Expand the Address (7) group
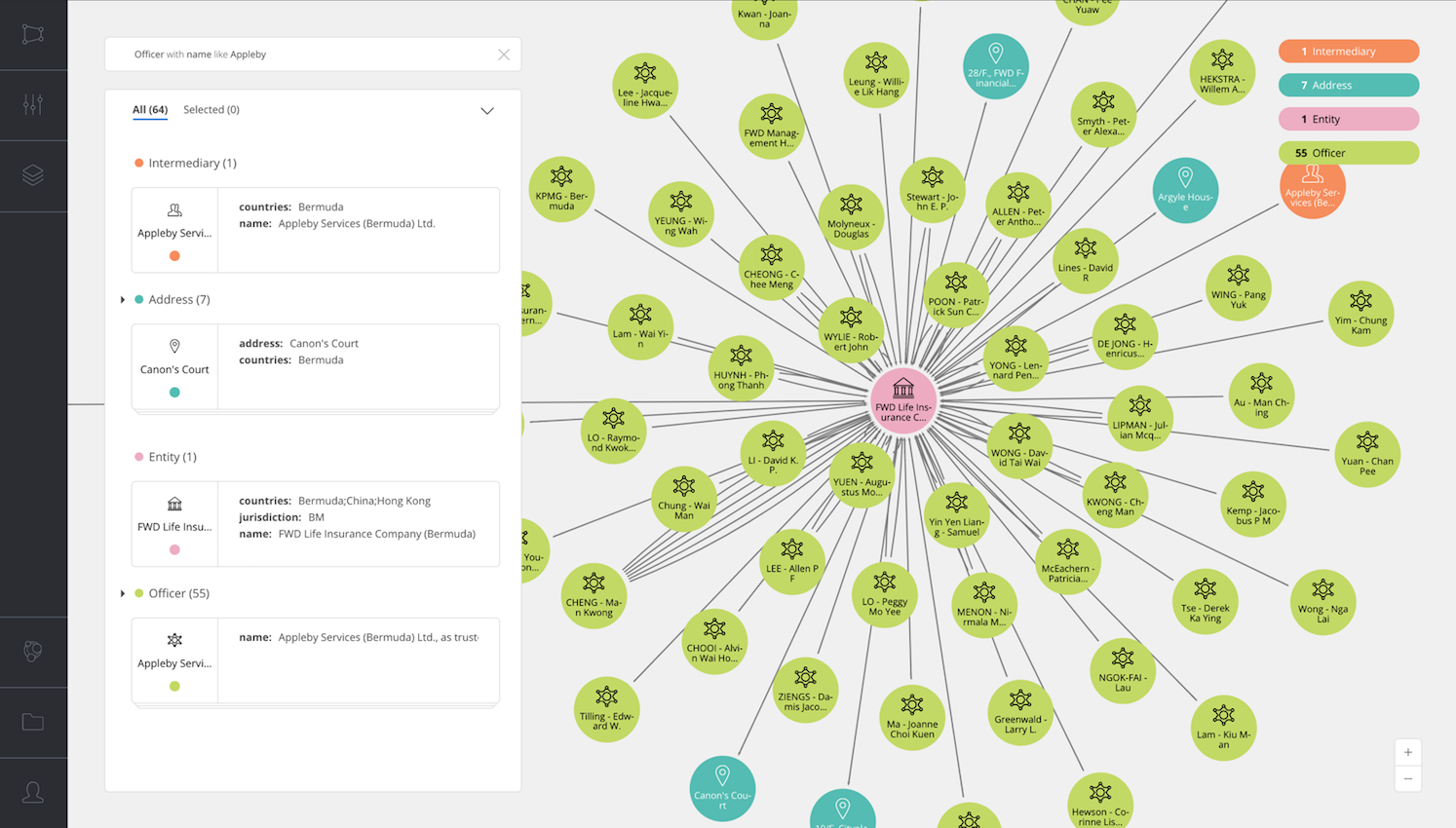 (x=123, y=300)
